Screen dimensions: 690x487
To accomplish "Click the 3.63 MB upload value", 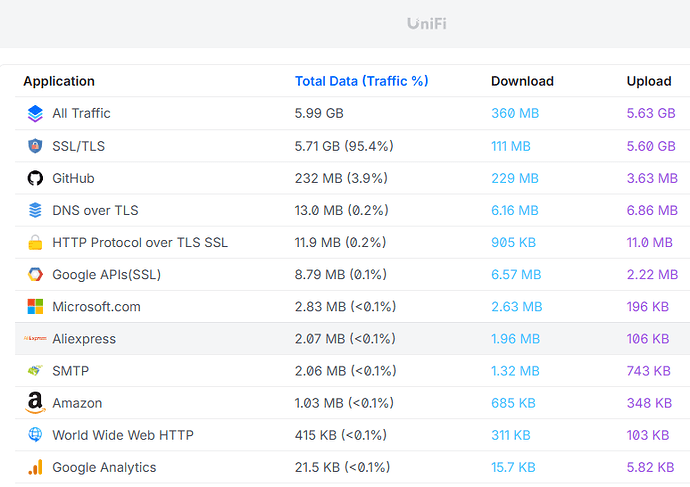I will pos(652,178).
